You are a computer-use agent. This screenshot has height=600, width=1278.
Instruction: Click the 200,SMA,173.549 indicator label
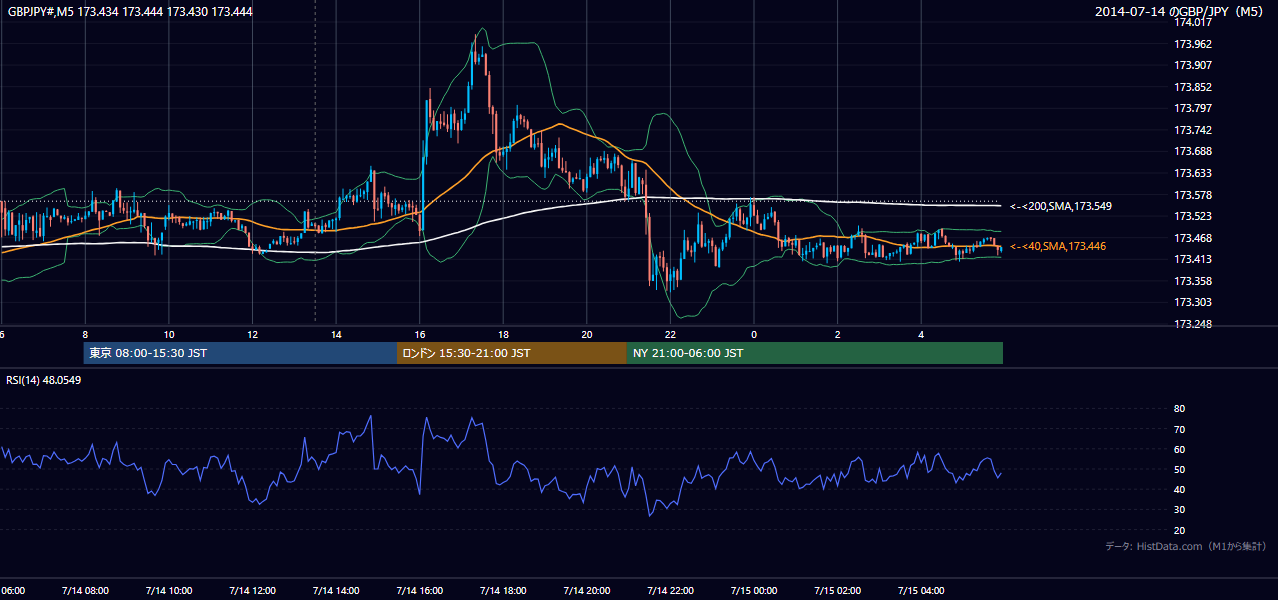pos(1061,206)
